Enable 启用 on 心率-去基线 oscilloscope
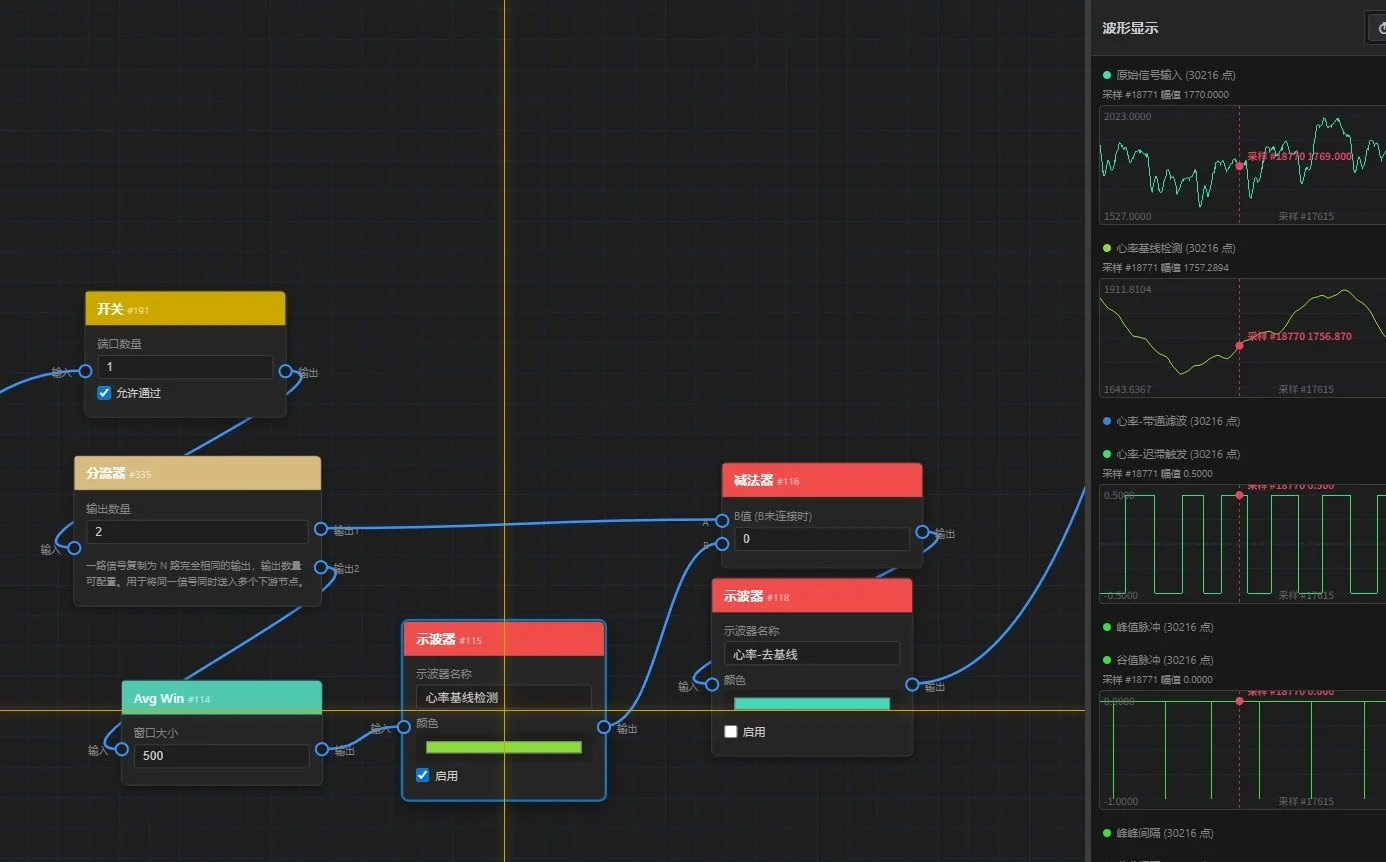Image resolution: width=1386 pixels, height=862 pixels. tap(731, 732)
